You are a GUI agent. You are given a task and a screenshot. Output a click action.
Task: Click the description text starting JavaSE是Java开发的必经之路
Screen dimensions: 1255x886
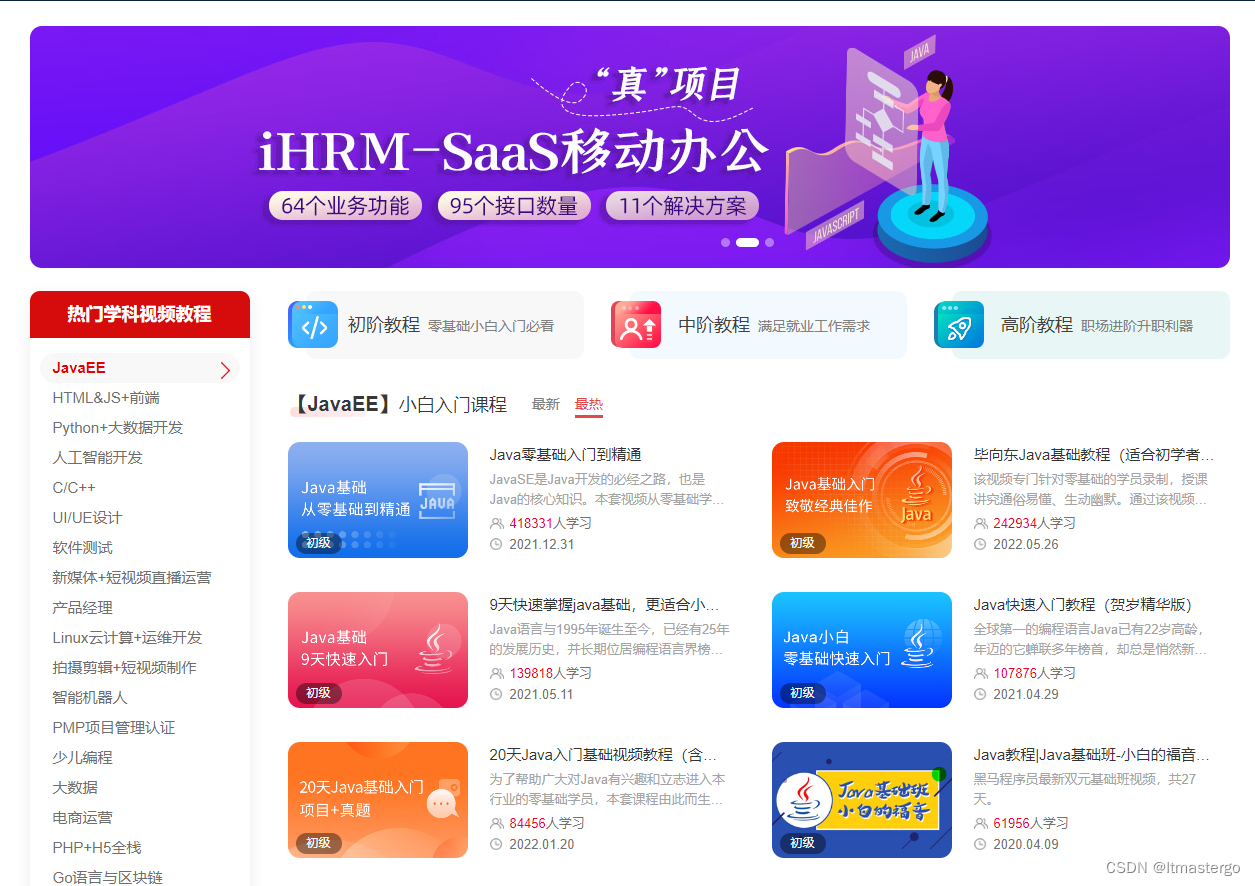[x=607, y=489]
